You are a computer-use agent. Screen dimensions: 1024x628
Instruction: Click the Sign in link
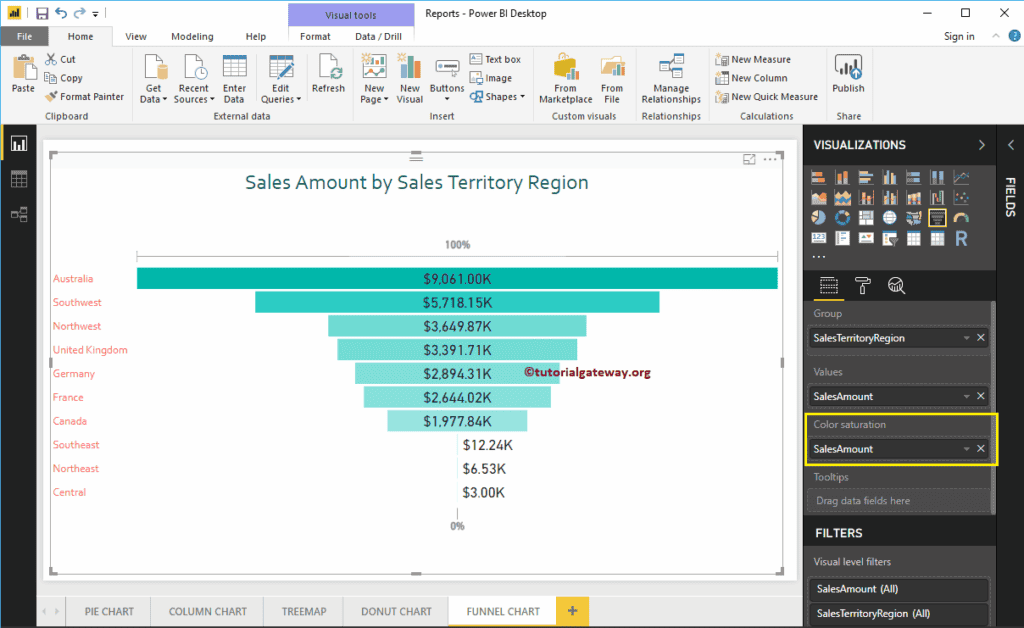click(958, 36)
